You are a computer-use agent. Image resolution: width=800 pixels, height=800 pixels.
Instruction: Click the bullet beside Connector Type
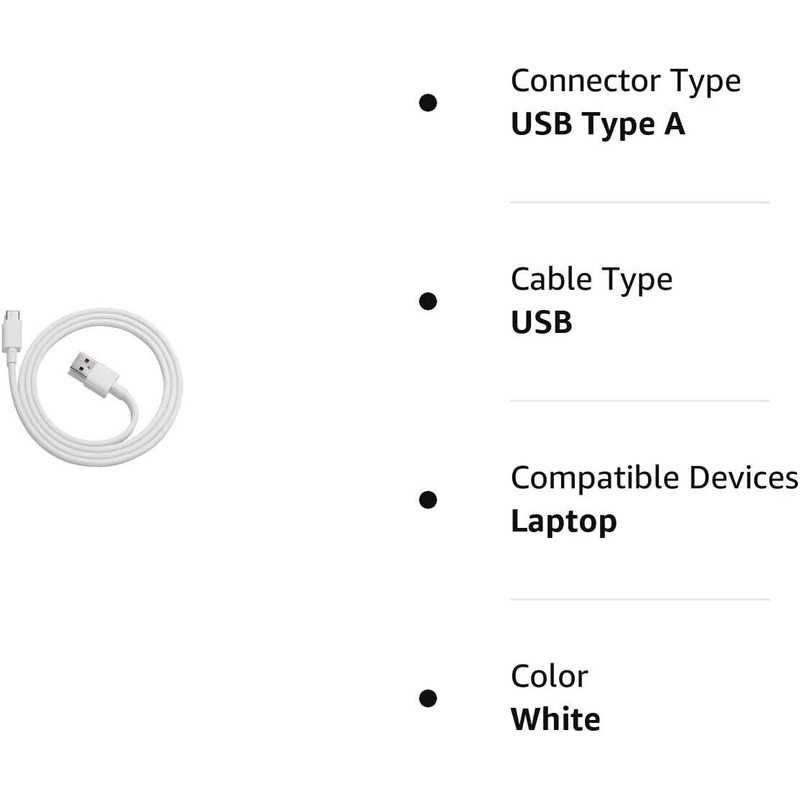pyautogui.click(x=428, y=102)
